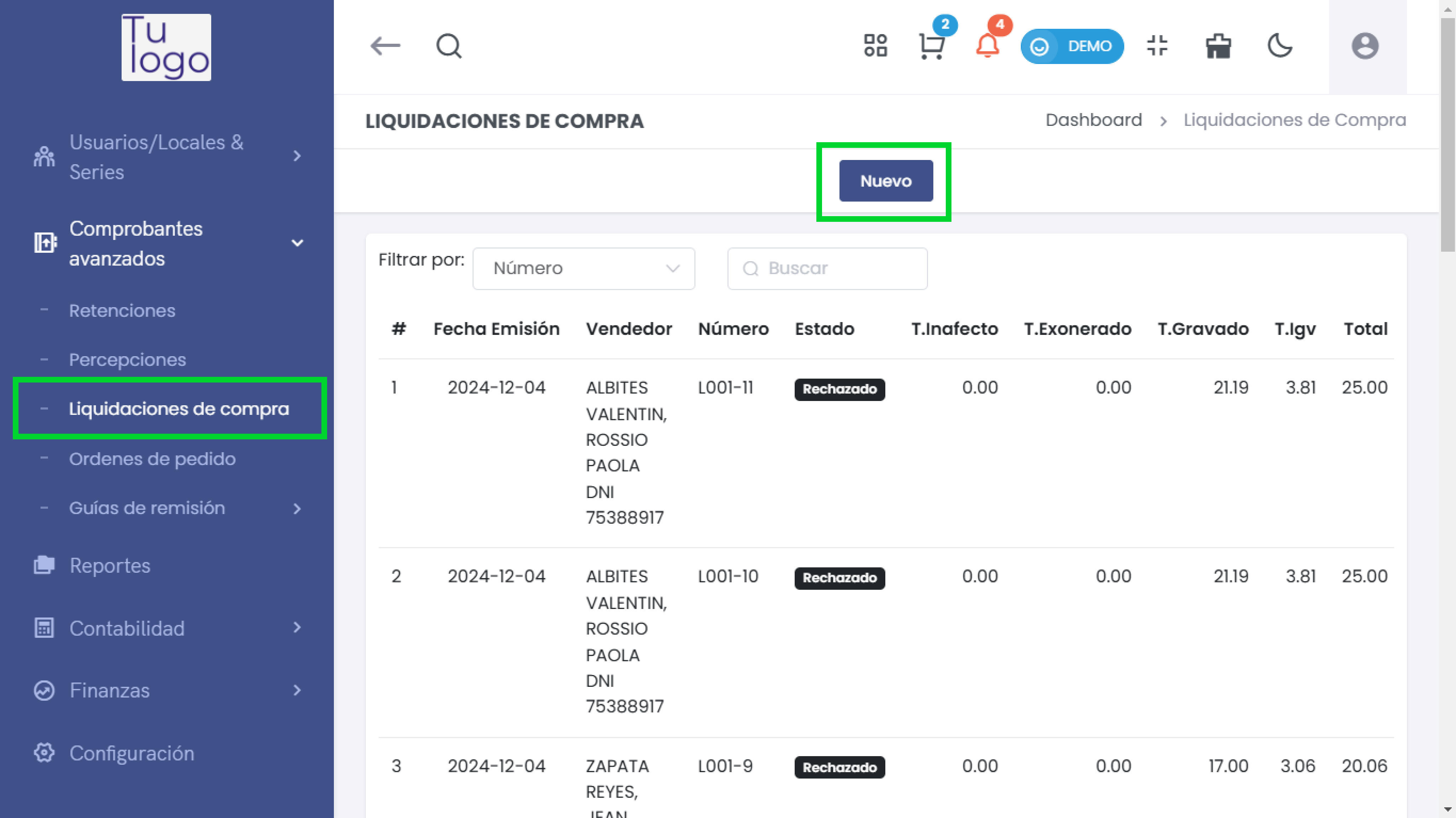Expand Guías de remisión chevron
Image resolution: width=1456 pixels, height=818 pixels.
point(297,508)
